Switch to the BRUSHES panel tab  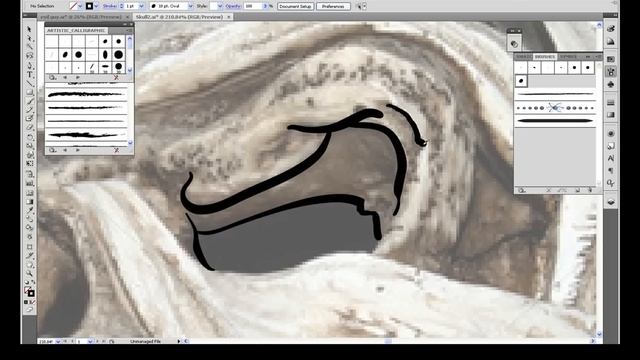coord(545,57)
